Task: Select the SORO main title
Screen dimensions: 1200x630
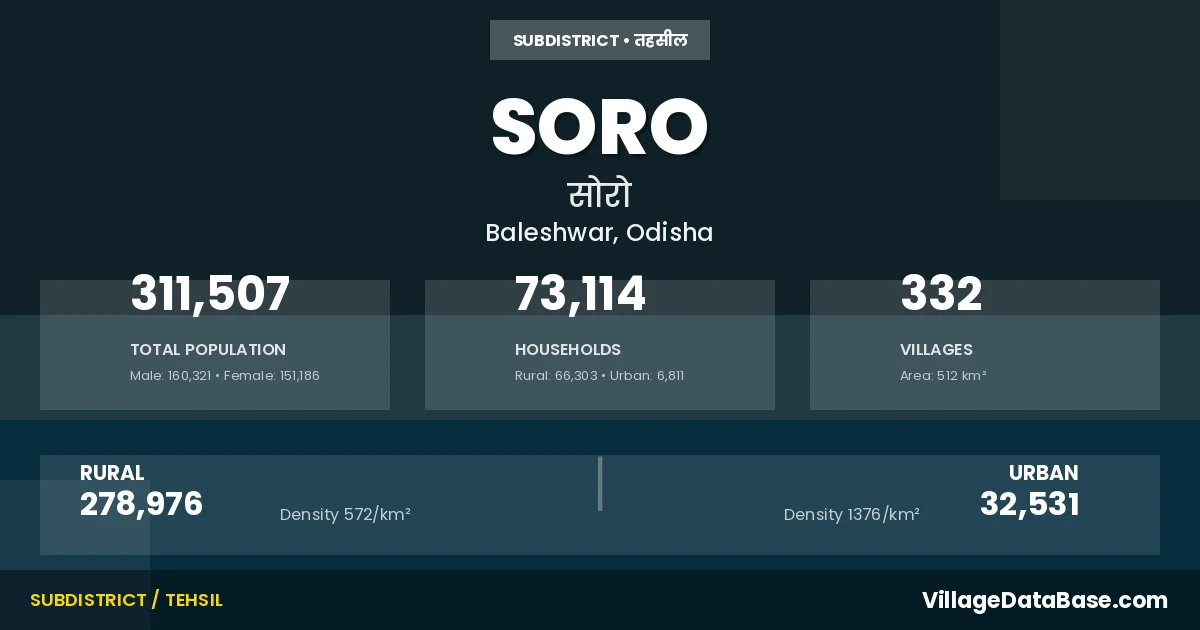Action: point(600,127)
